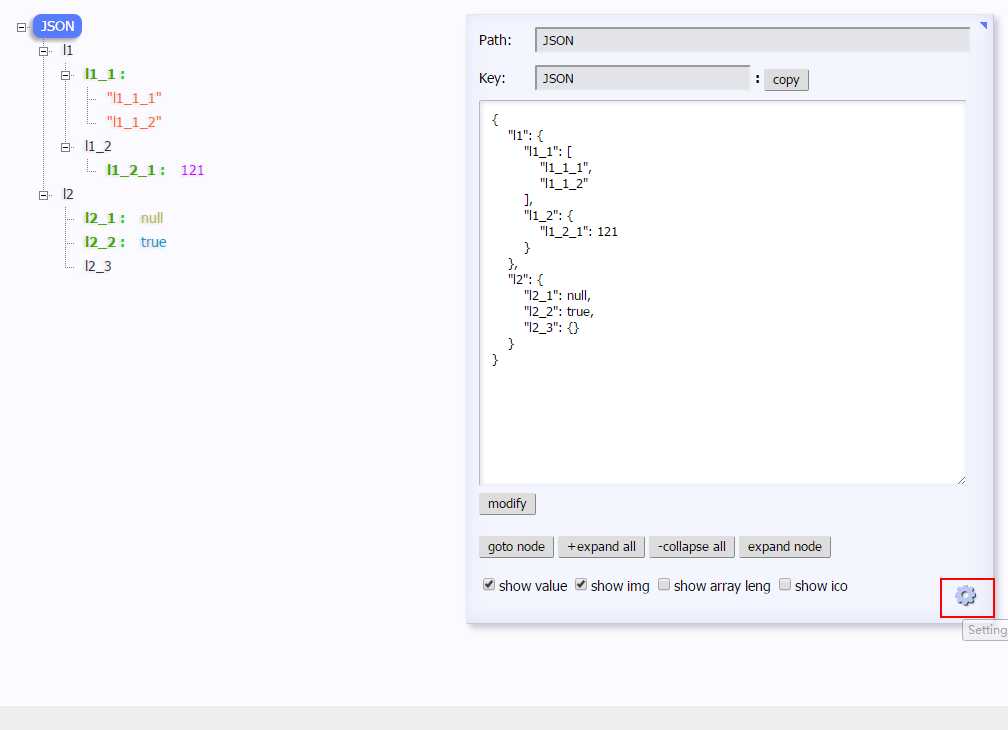Collapse the l2 tree node
This screenshot has width=1008, height=730.
(44, 195)
